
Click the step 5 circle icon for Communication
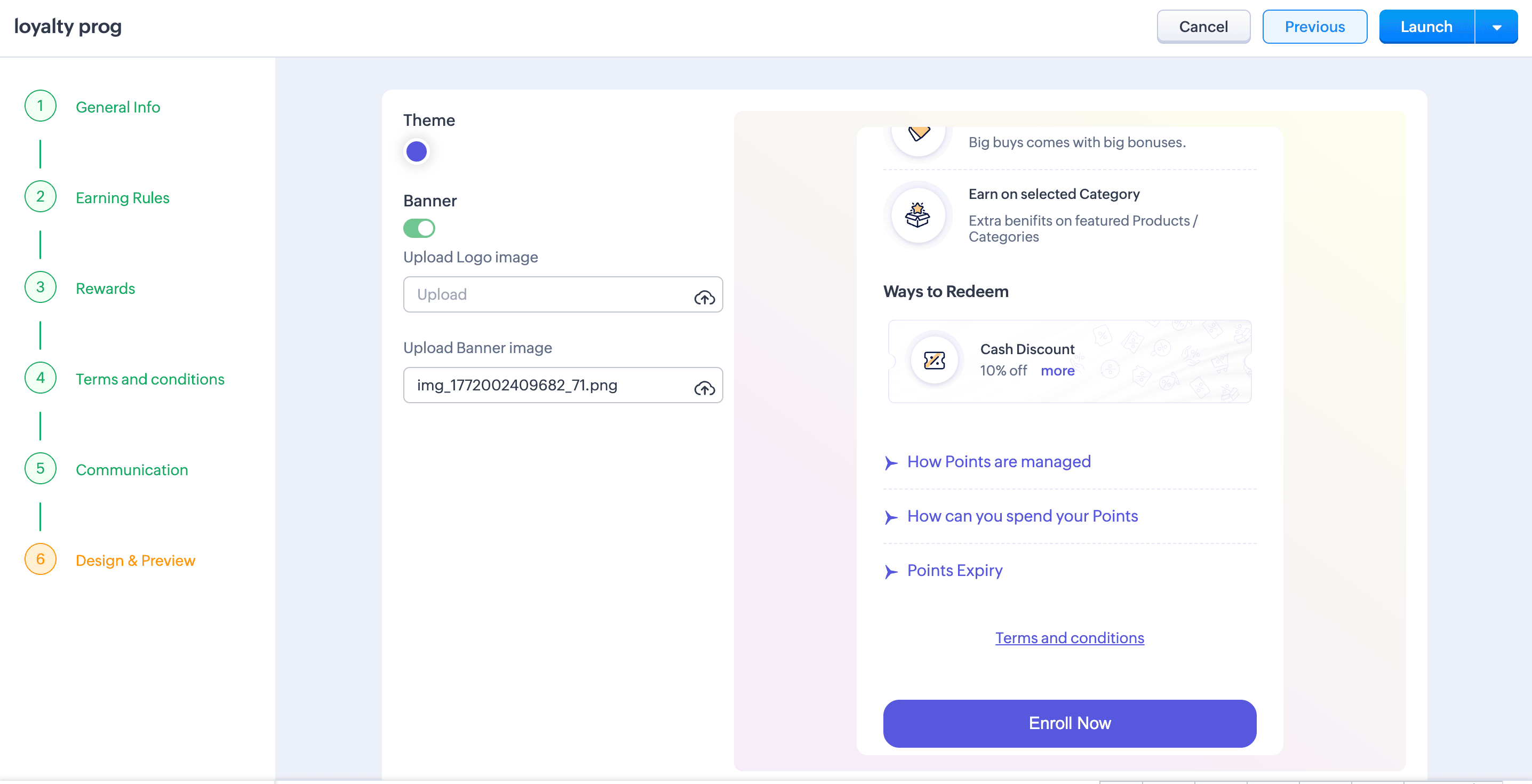coord(41,469)
